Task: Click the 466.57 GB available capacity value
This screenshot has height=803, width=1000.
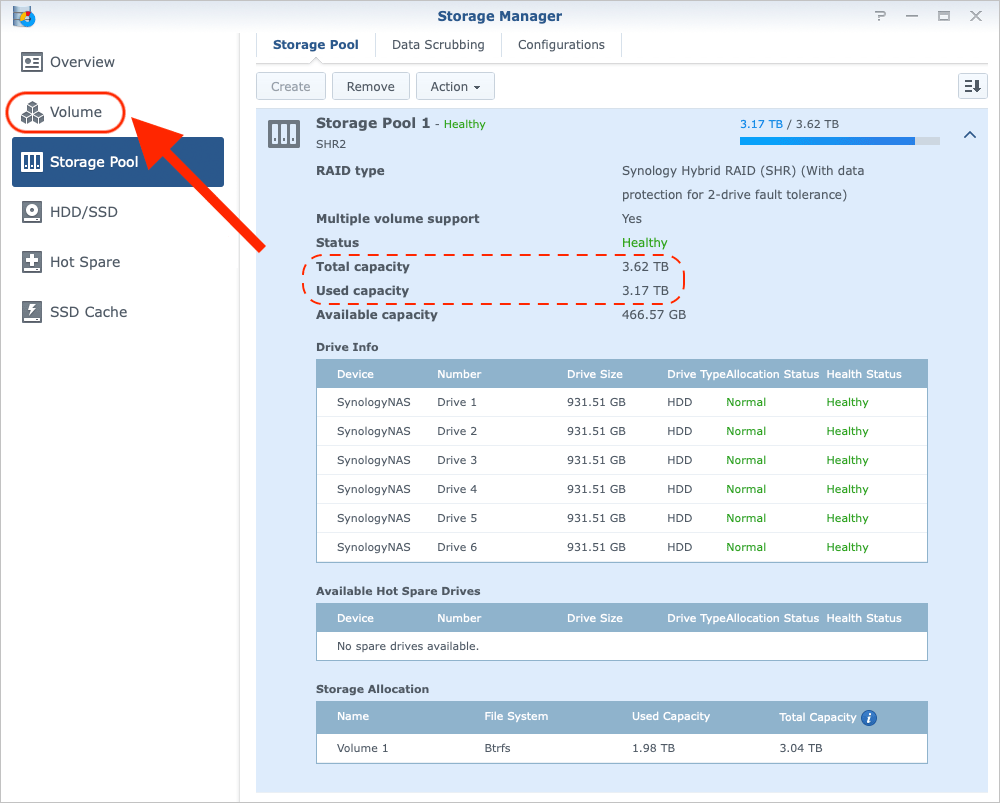Action: pos(654,314)
